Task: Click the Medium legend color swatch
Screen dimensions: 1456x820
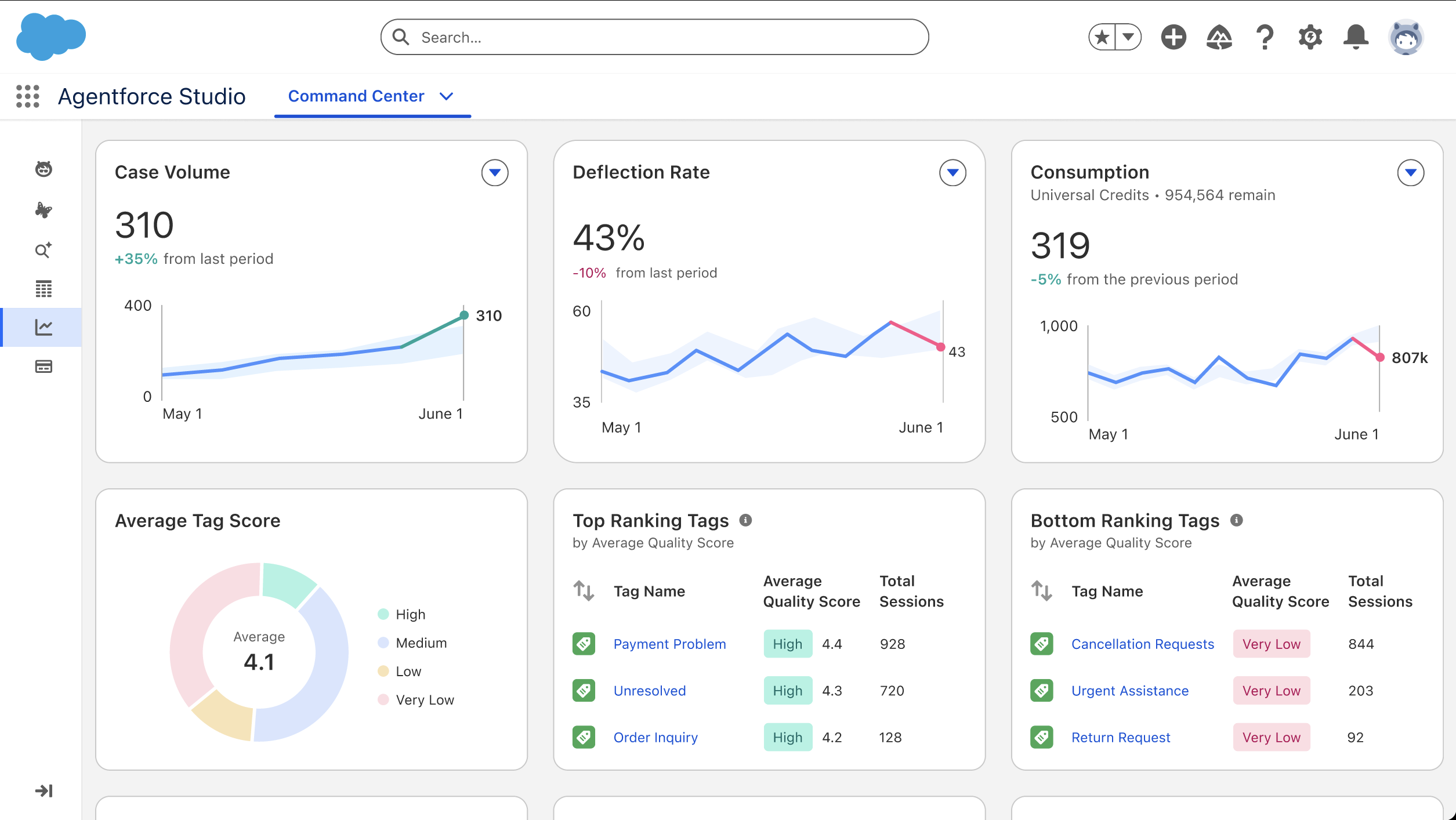Action: 383,643
